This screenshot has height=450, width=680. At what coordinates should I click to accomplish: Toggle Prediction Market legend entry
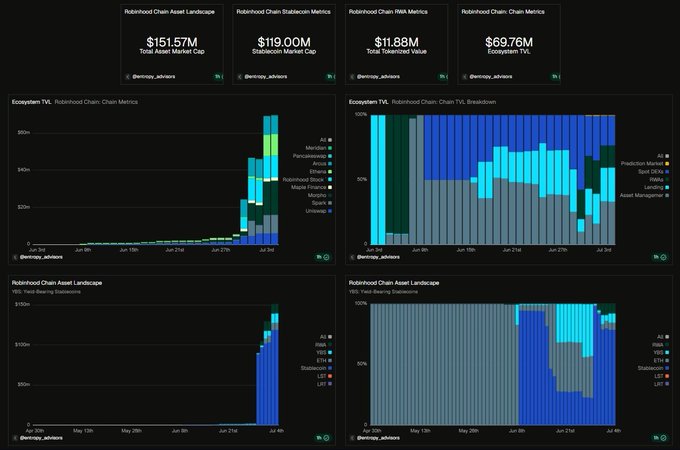[645, 163]
